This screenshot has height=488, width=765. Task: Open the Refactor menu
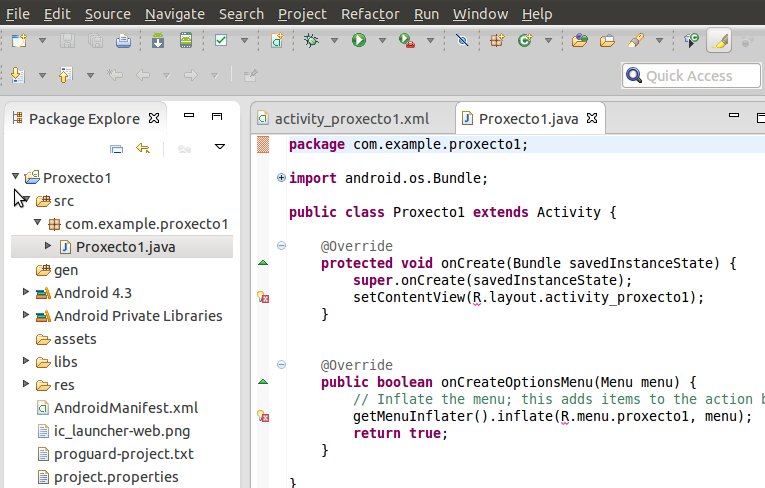(x=370, y=14)
